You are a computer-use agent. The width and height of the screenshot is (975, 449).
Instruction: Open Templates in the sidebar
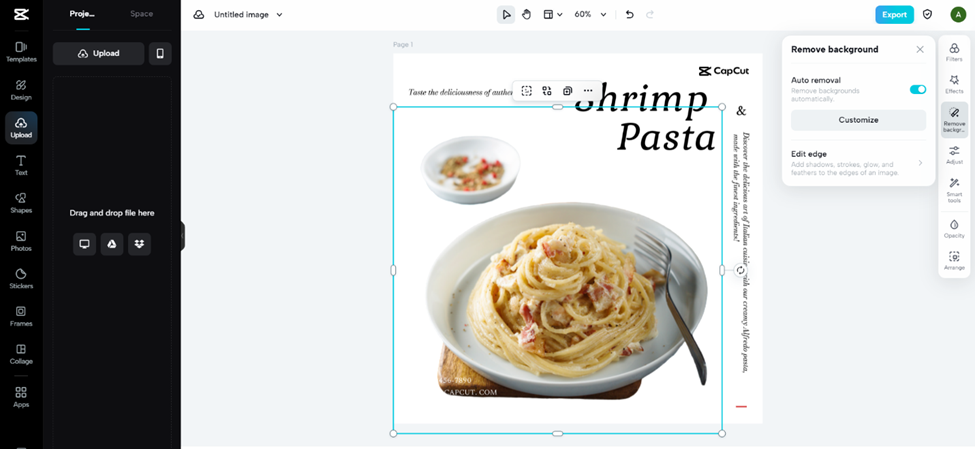pos(21,52)
